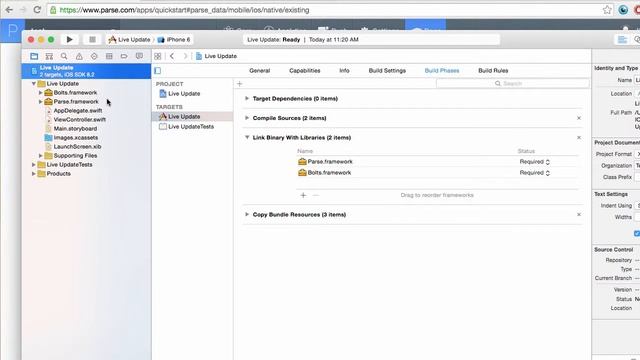Expand Target Dependencies section
The width and height of the screenshot is (640, 360).
(247, 98)
